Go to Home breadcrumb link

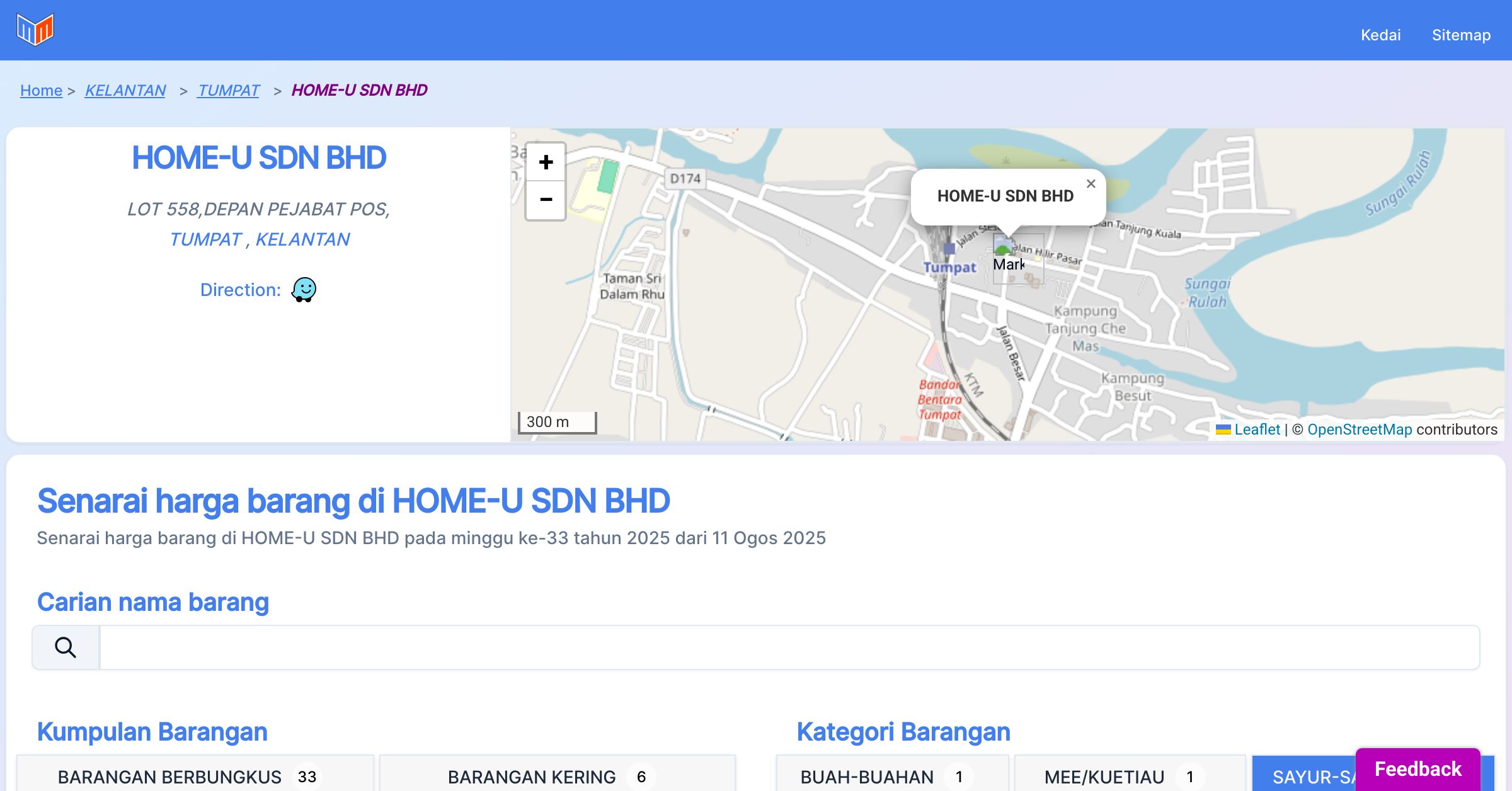coord(41,91)
